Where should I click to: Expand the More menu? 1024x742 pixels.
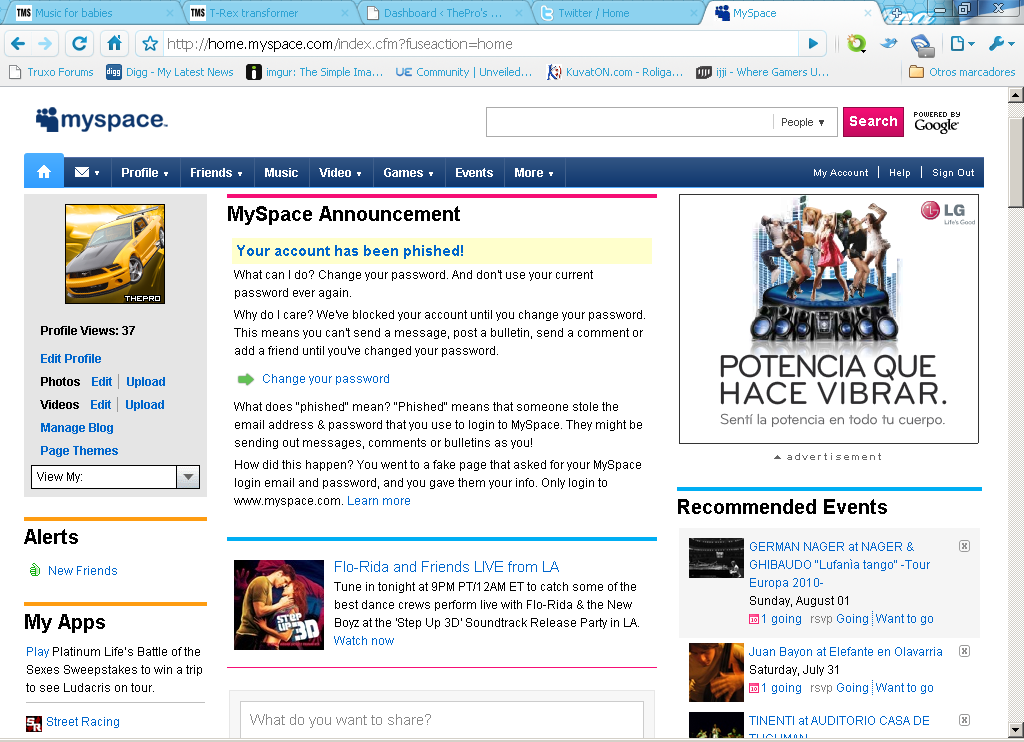[x=534, y=172]
